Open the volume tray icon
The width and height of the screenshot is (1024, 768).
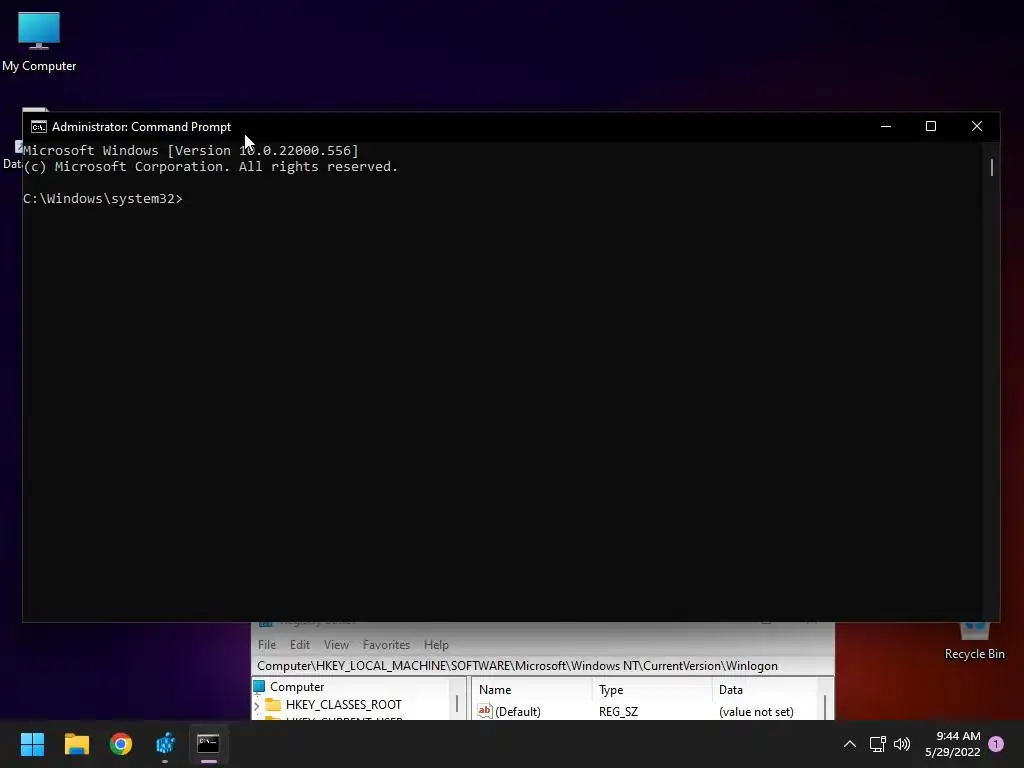902,744
